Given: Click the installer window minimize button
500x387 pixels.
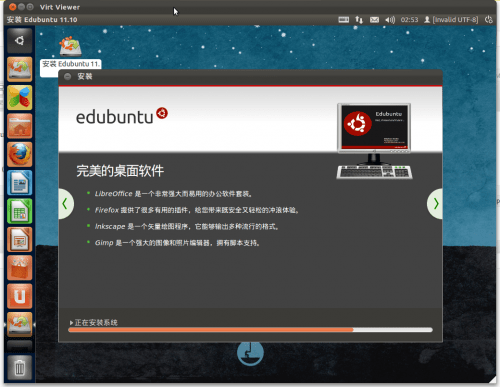Looking at the screenshot, I should 68,77.
